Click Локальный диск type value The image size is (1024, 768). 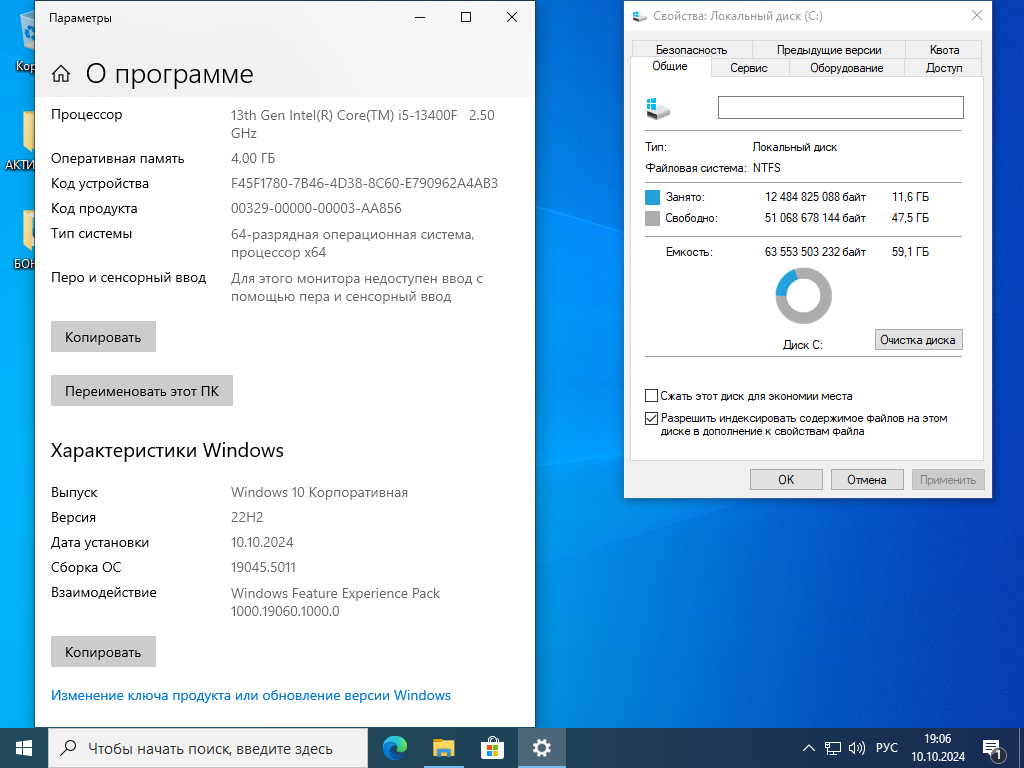pos(795,148)
